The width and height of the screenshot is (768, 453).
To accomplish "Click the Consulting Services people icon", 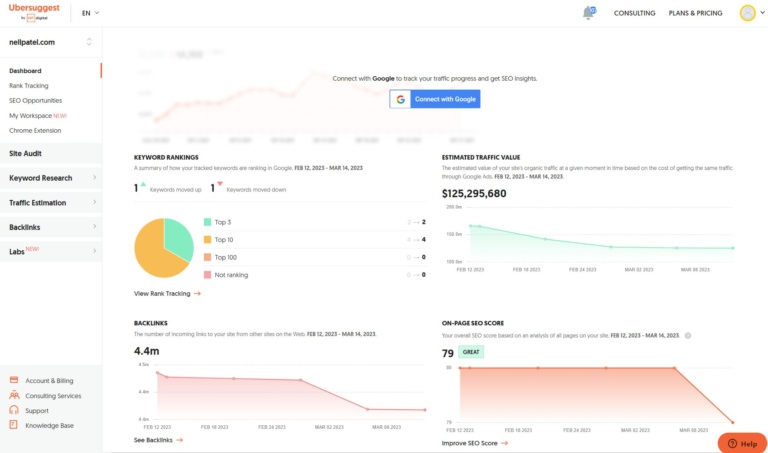I will tap(14, 395).
